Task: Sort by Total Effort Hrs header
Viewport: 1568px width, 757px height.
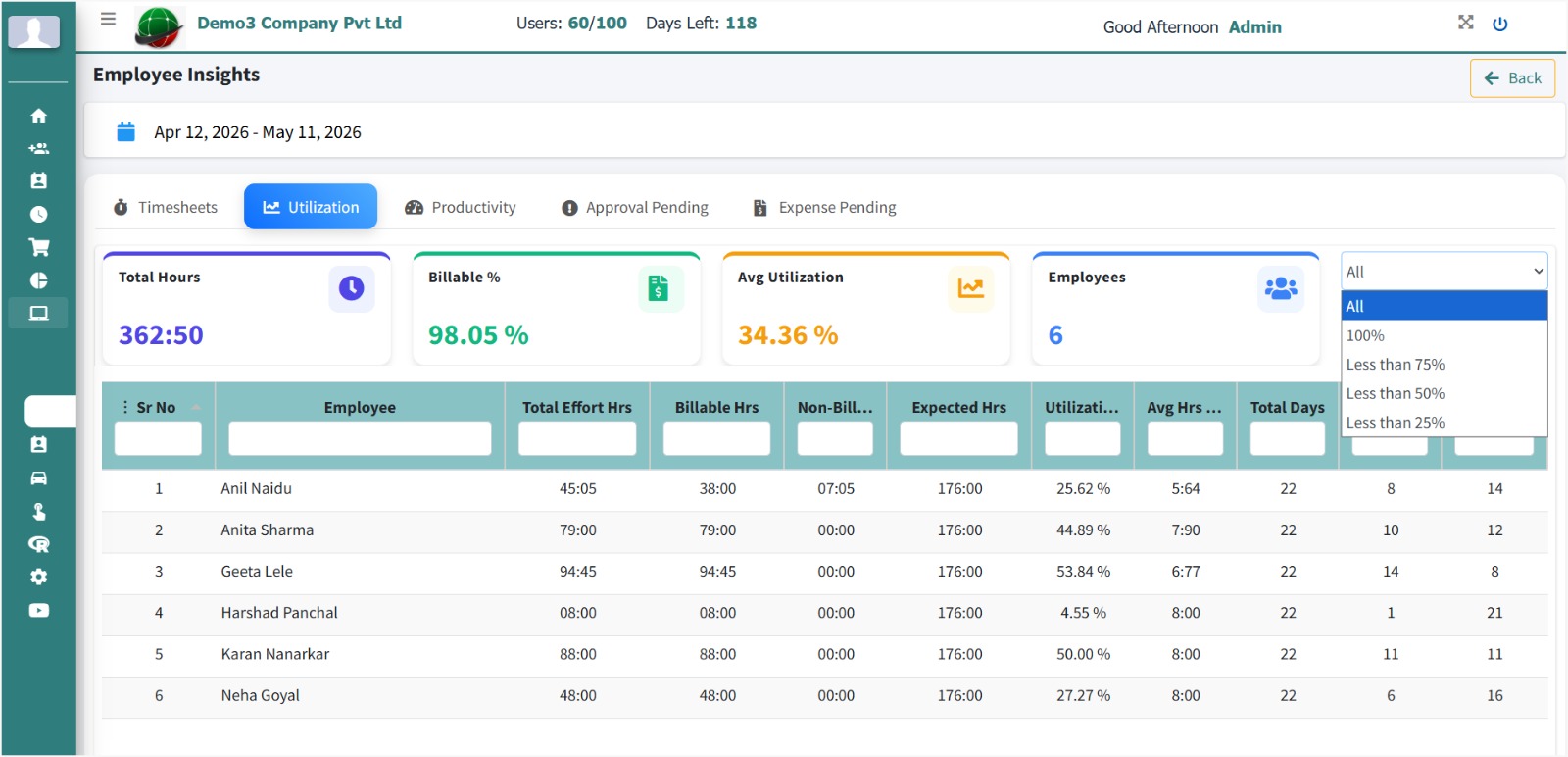Action: (x=577, y=407)
